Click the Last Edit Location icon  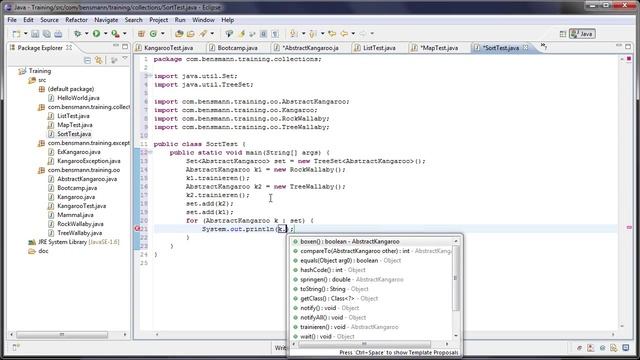(x=332, y=34)
